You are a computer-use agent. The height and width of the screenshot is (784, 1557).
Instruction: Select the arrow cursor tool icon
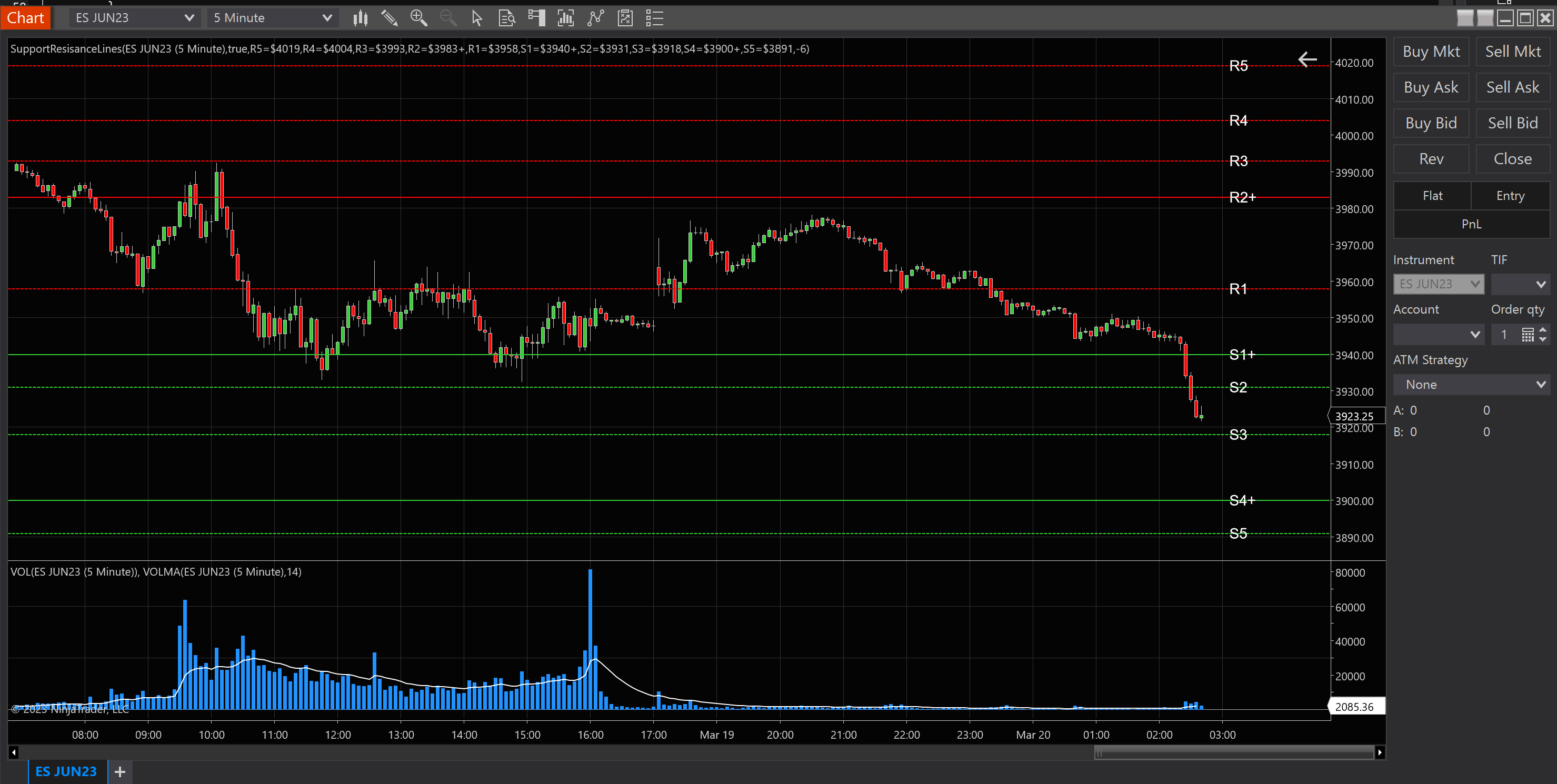[477, 18]
